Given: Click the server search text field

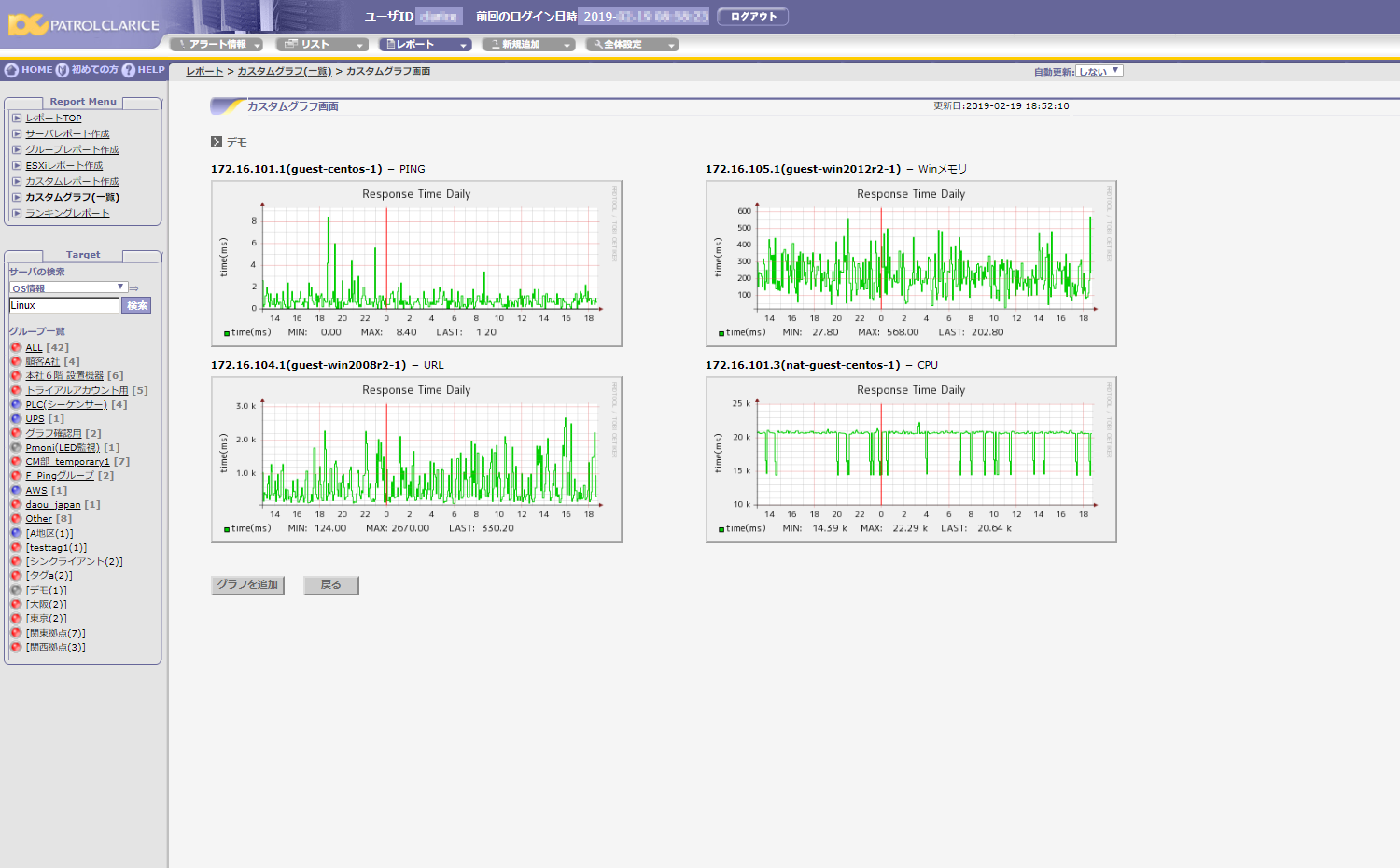Looking at the screenshot, I should 64,305.
